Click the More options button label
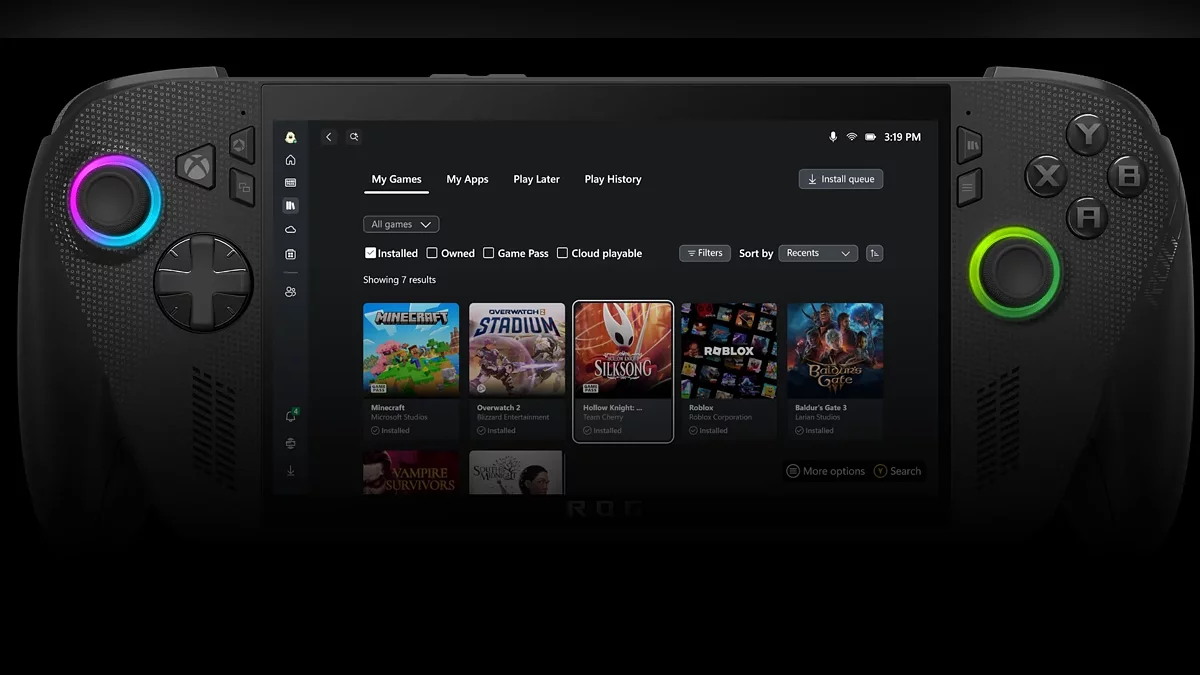The image size is (1200, 675). [834, 471]
